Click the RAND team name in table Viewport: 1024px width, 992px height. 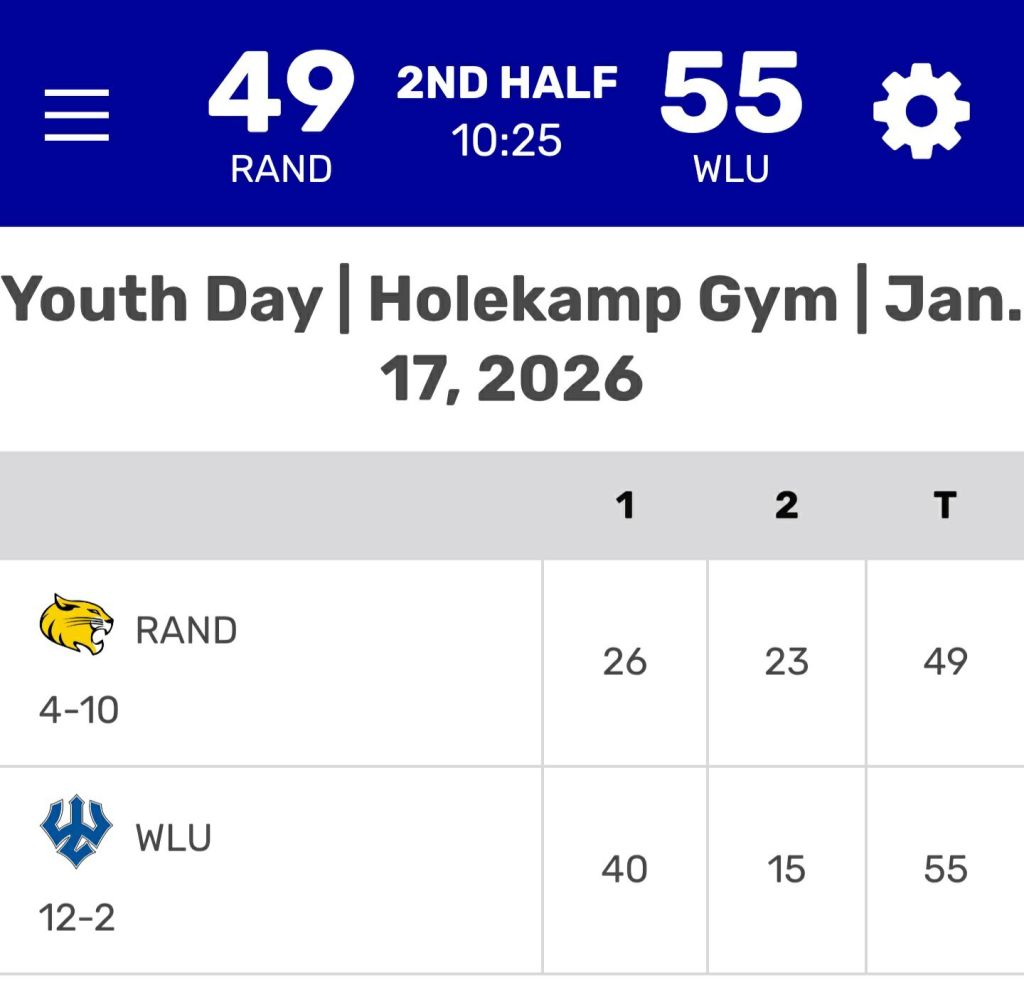click(x=186, y=631)
